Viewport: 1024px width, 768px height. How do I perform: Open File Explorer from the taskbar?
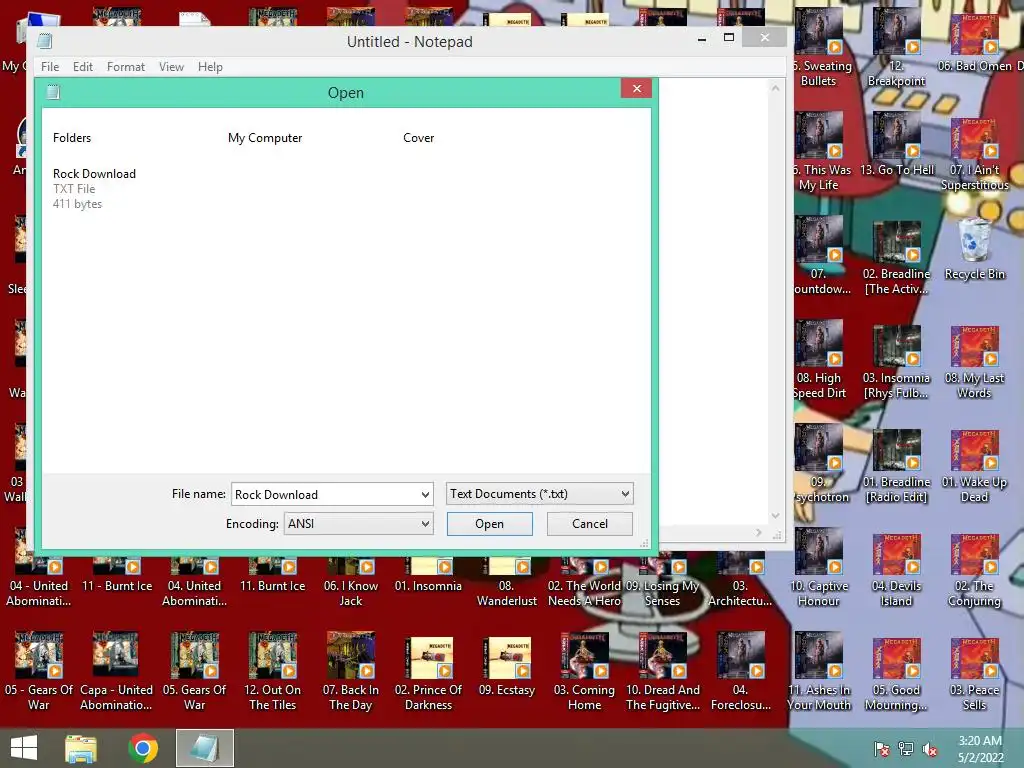coord(81,748)
